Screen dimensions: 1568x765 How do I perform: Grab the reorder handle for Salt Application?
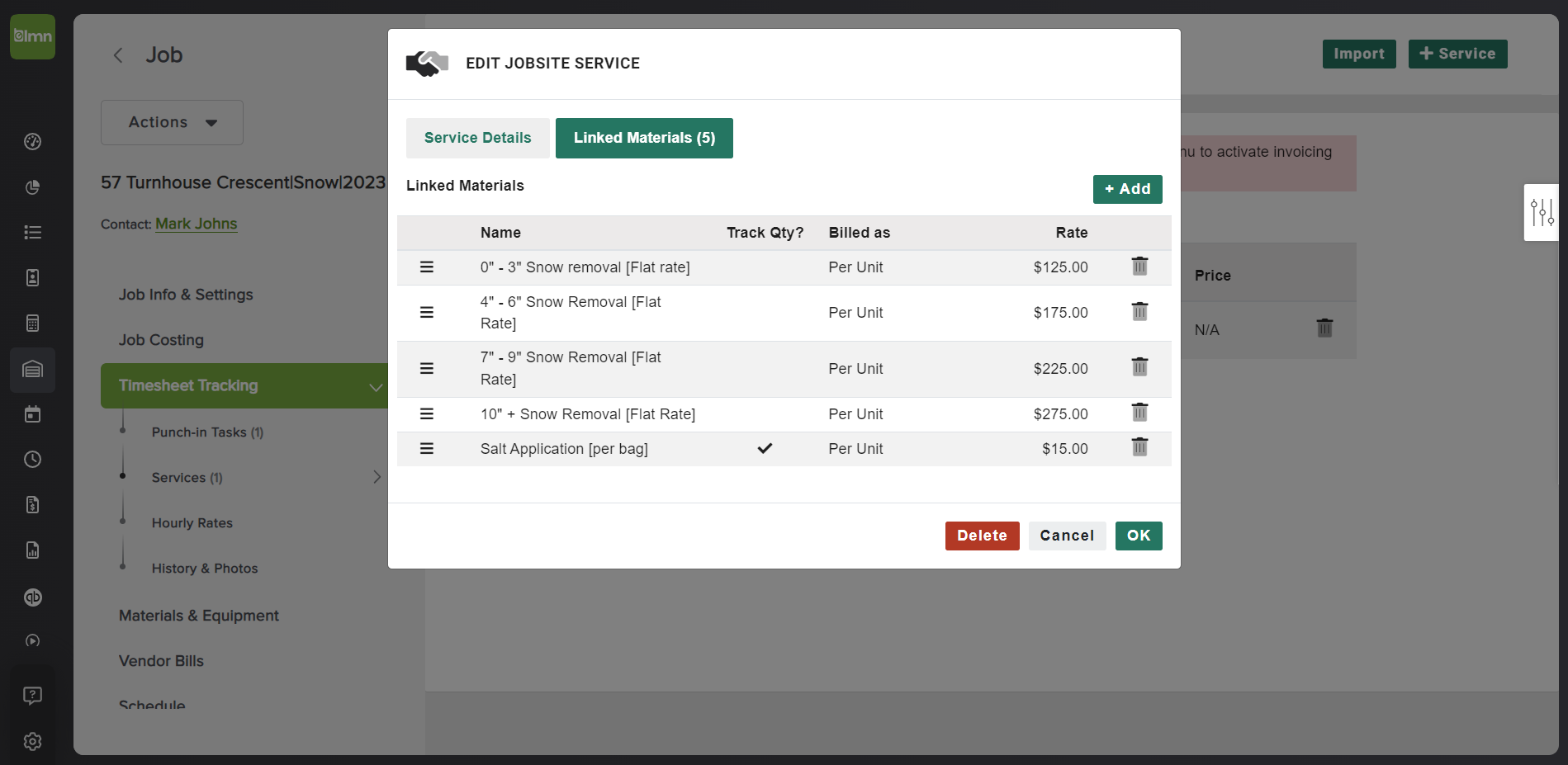point(427,449)
